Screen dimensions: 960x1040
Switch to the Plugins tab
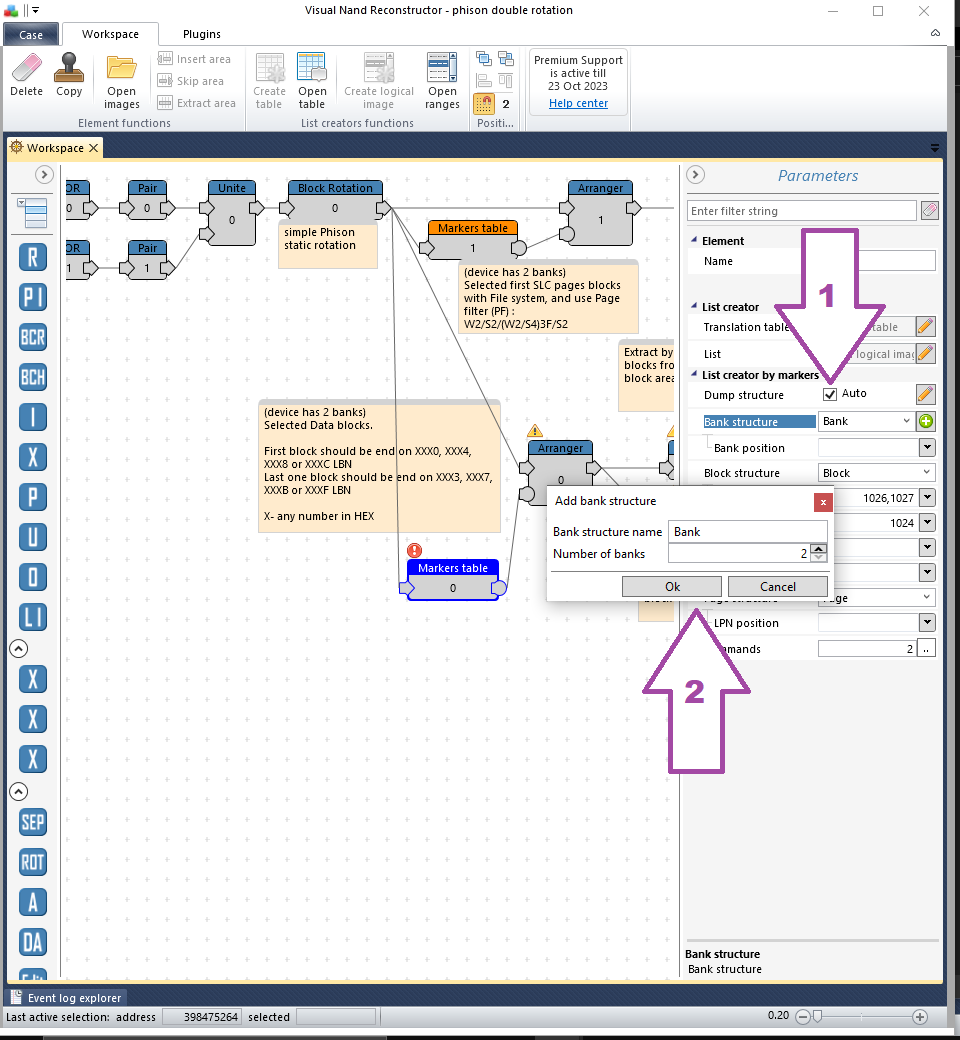[x=202, y=34]
